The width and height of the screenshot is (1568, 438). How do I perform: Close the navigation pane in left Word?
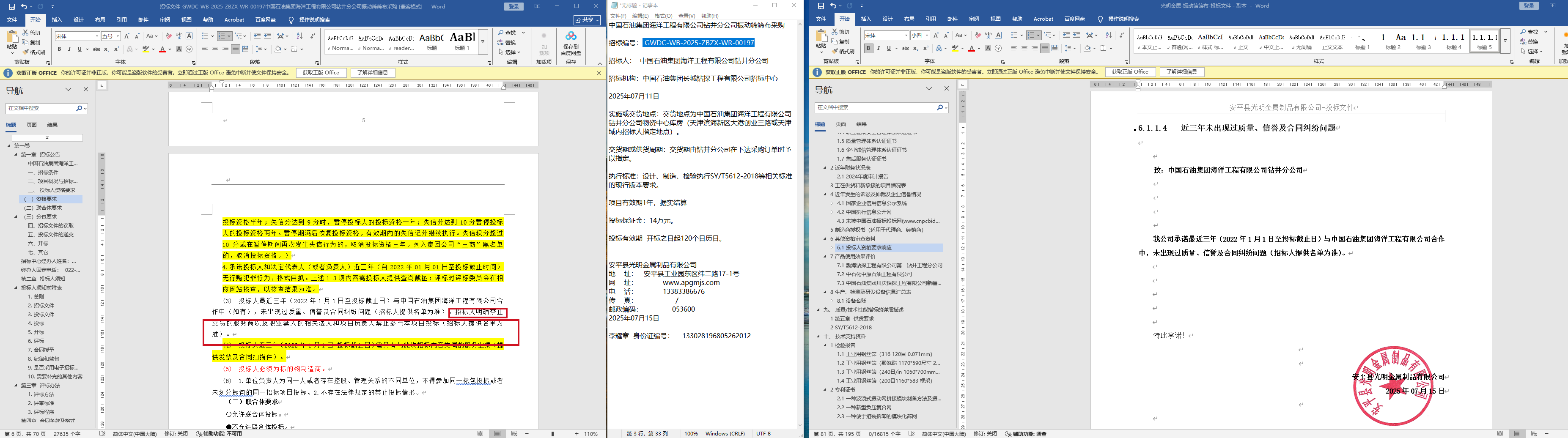(86, 90)
